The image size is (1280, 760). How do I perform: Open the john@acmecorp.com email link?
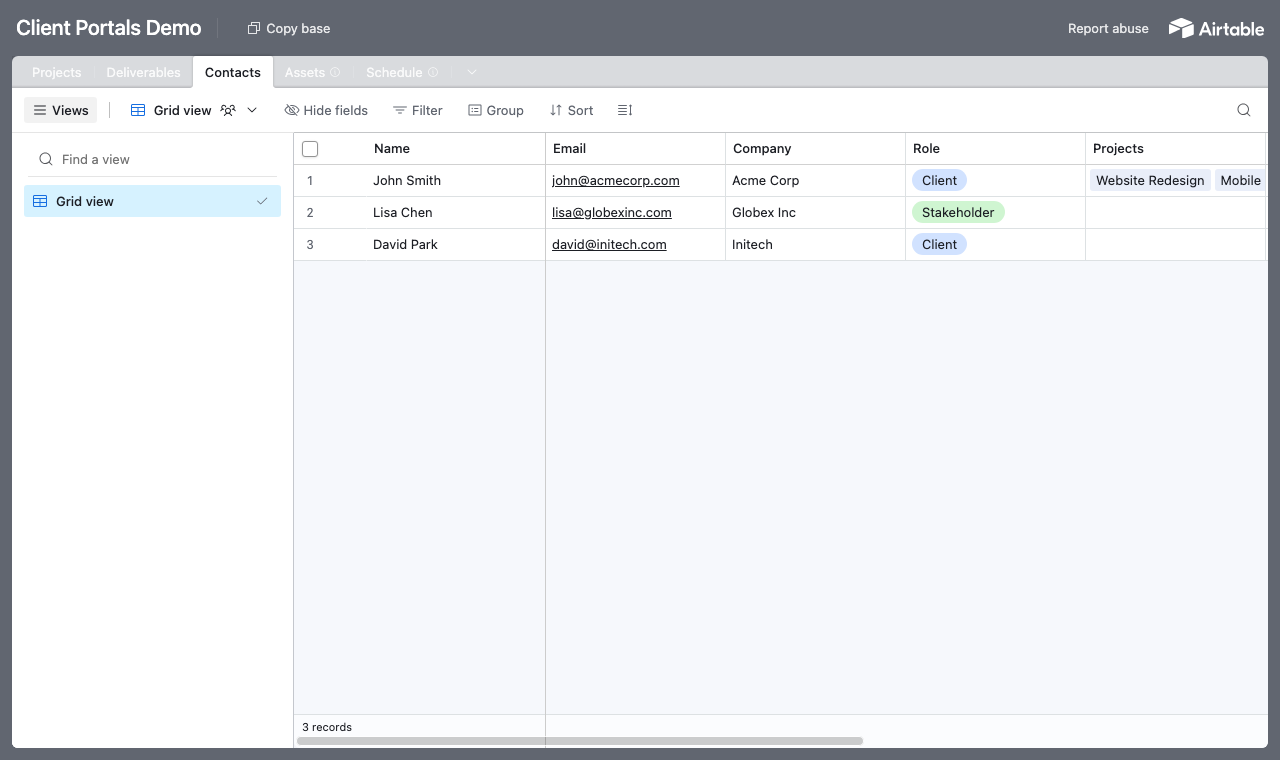(616, 181)
